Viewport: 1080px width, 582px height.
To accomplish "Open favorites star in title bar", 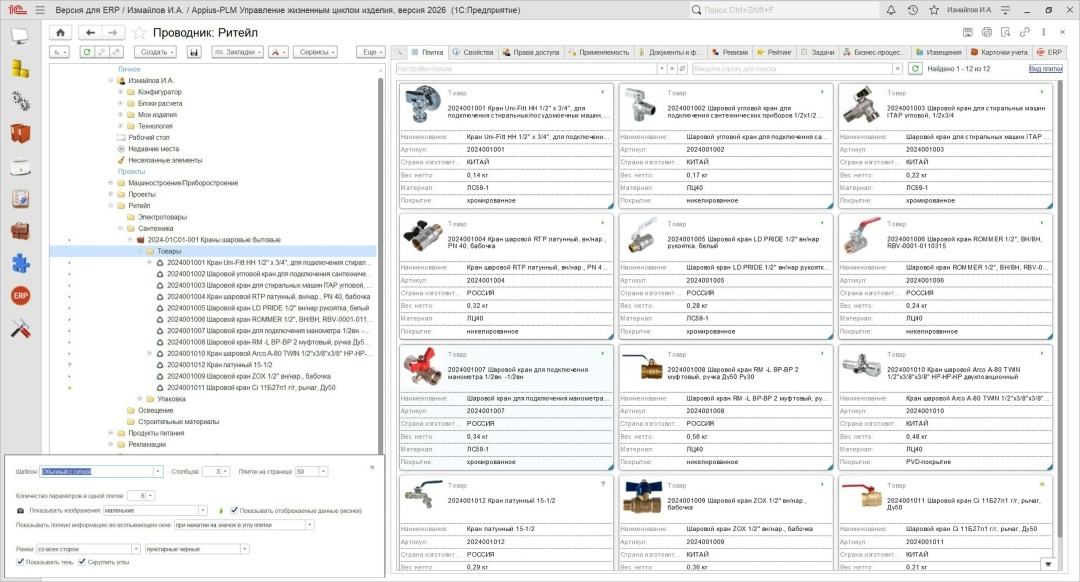I will point(934,10).
